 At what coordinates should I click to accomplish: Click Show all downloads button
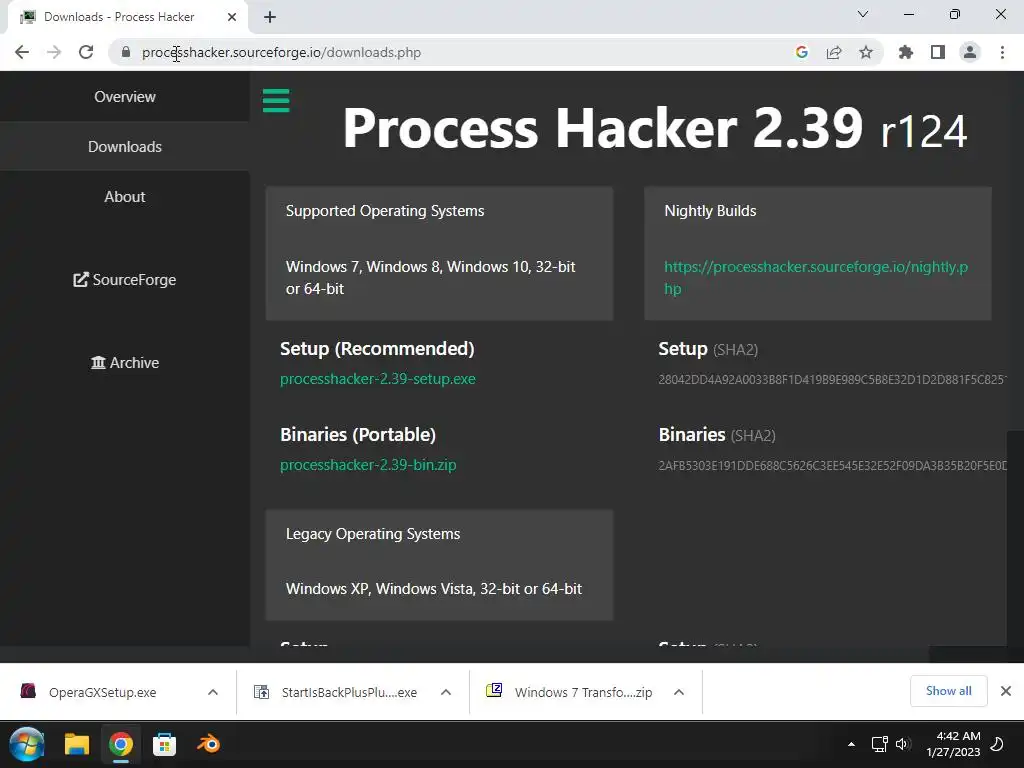click(x=948, y=691)
